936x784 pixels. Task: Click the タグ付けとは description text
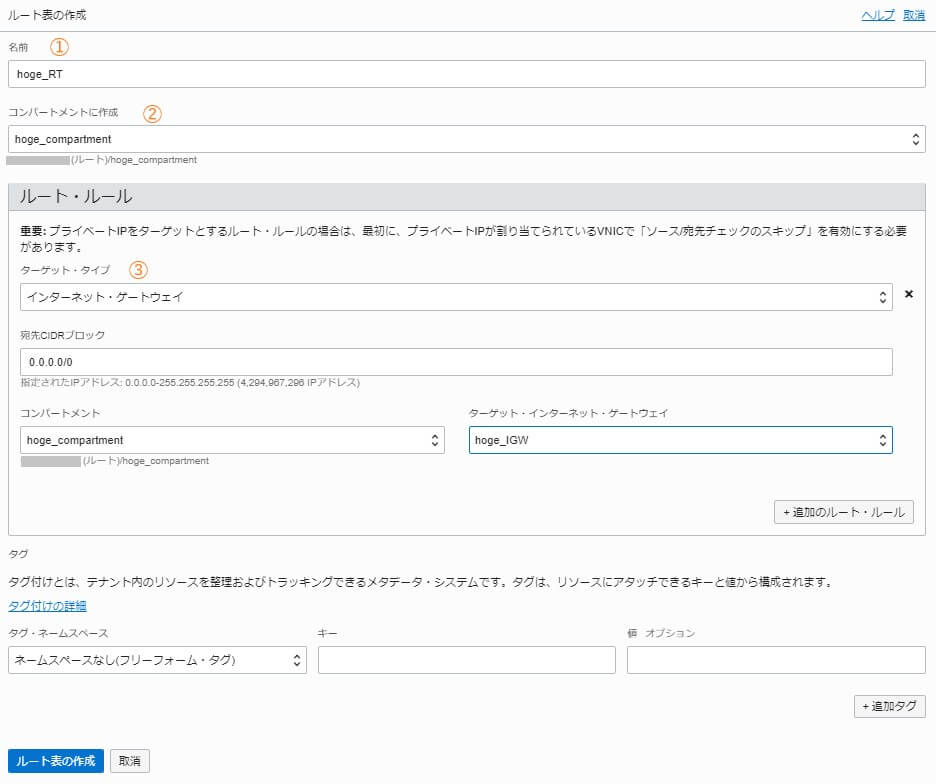421,582
